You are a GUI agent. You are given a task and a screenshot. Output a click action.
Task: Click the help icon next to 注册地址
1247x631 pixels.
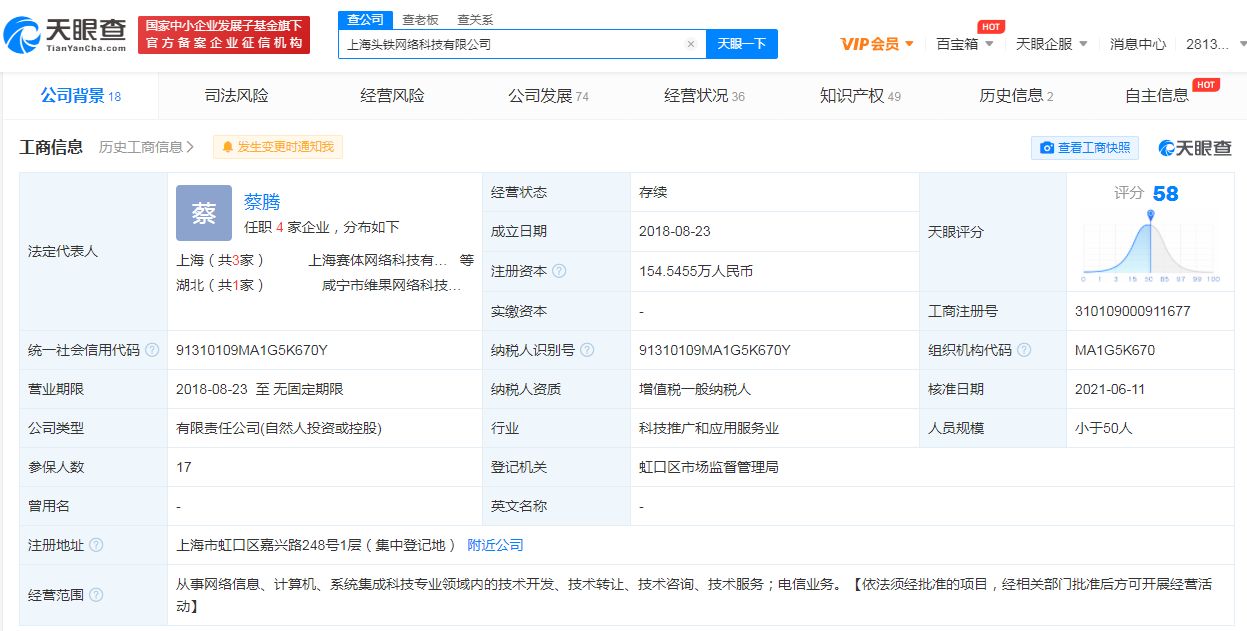[96, 545]
